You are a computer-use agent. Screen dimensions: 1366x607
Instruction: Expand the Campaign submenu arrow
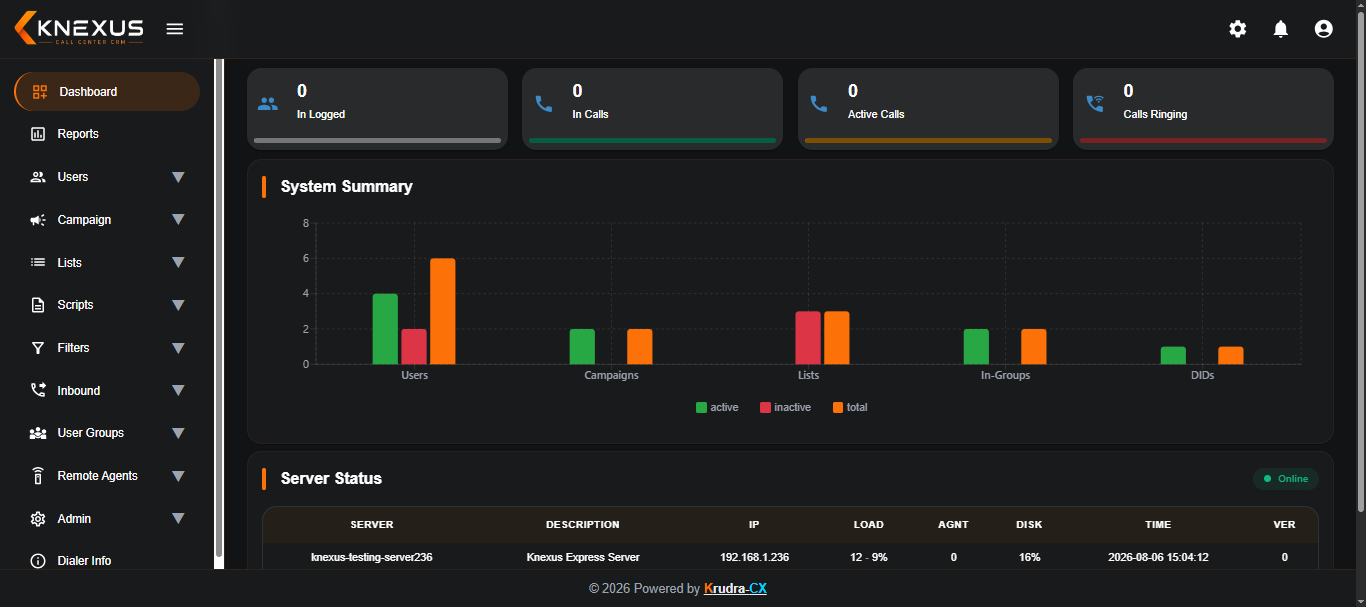[x=178, y=220]
